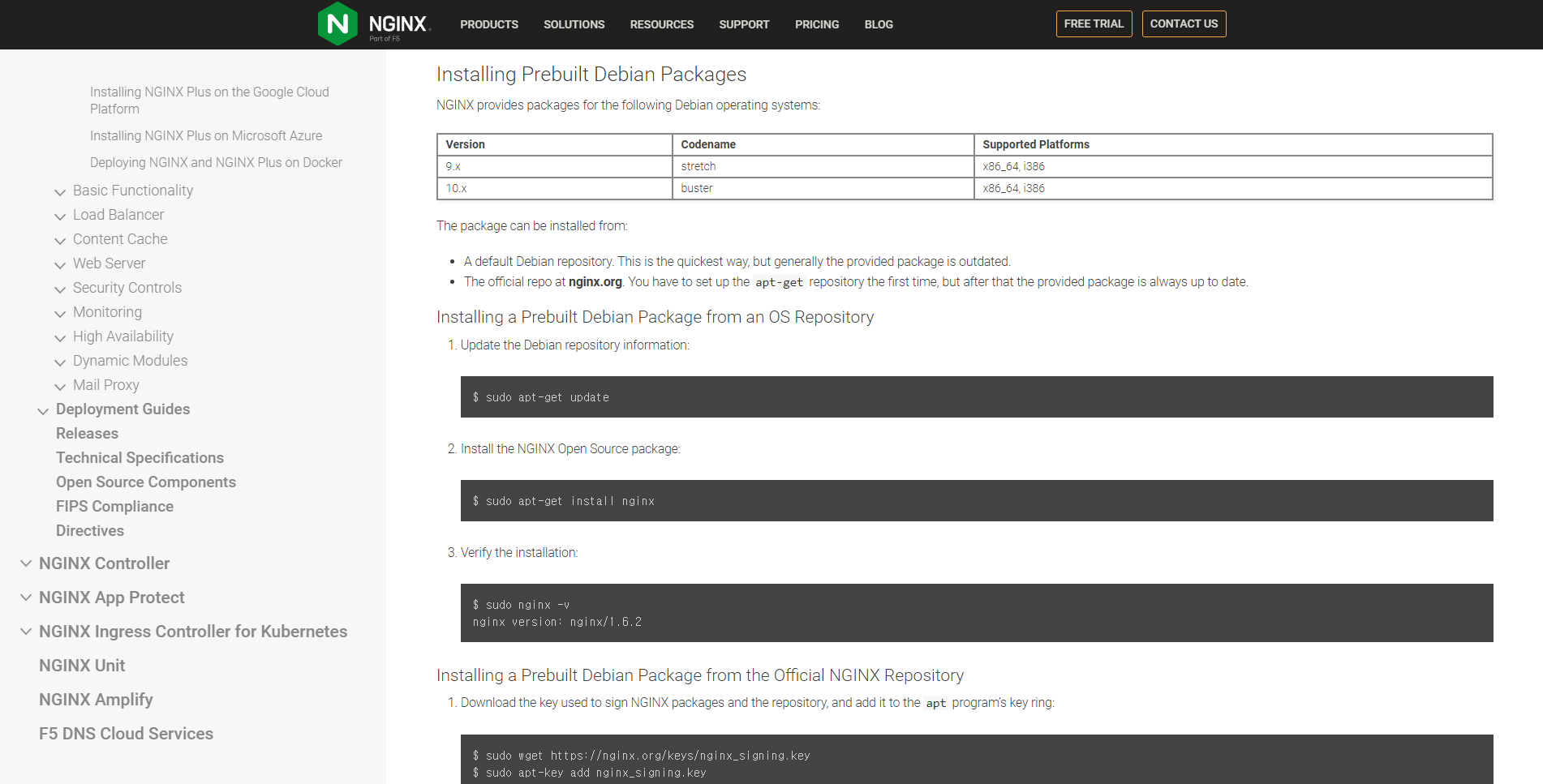
Task: Open the NGINX Unit link
Action: coord(82,666)
